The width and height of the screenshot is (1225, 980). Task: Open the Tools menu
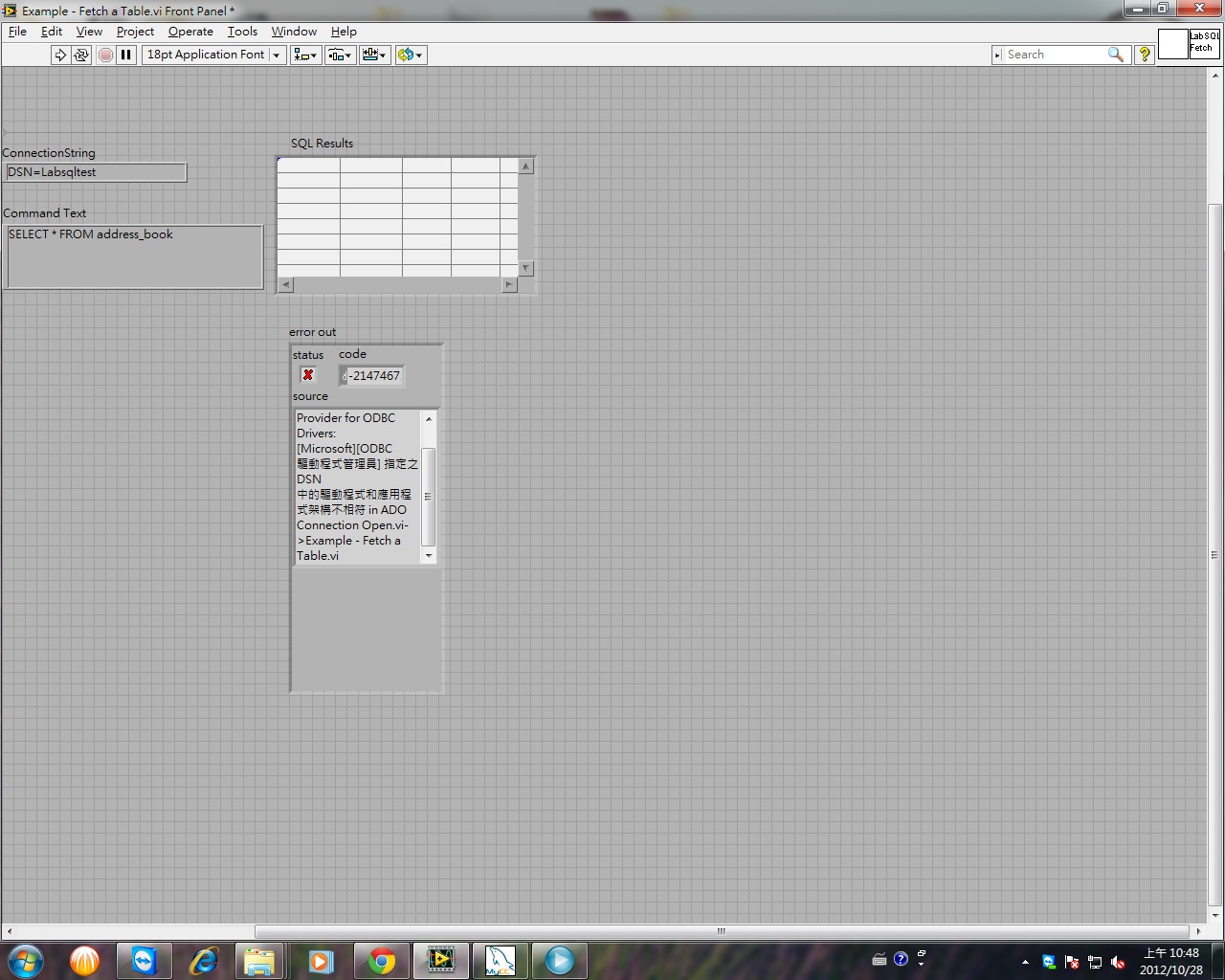pyautogui.click(x=242, y=32)
